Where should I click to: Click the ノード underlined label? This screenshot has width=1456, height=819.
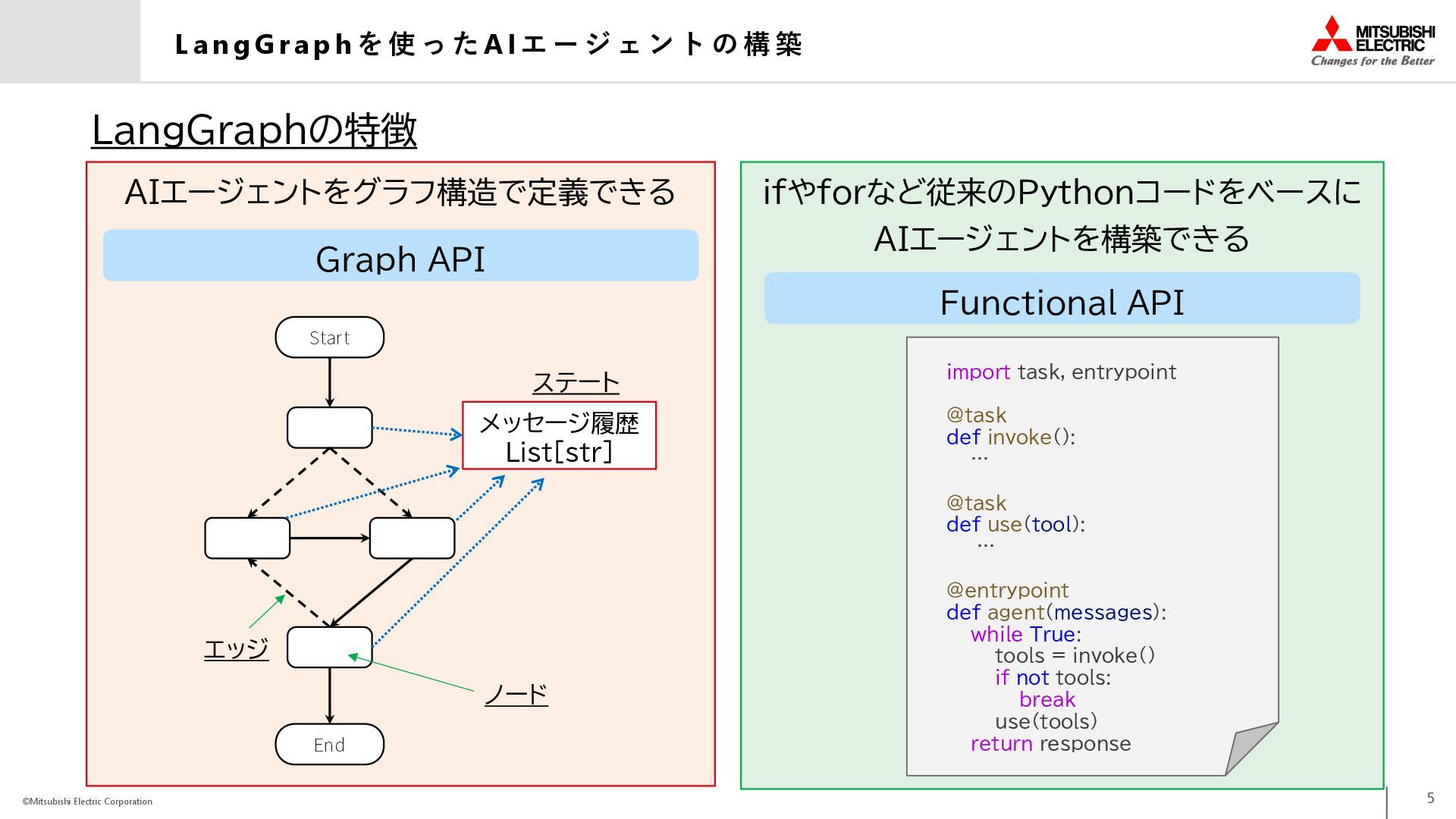coord(516,694)
